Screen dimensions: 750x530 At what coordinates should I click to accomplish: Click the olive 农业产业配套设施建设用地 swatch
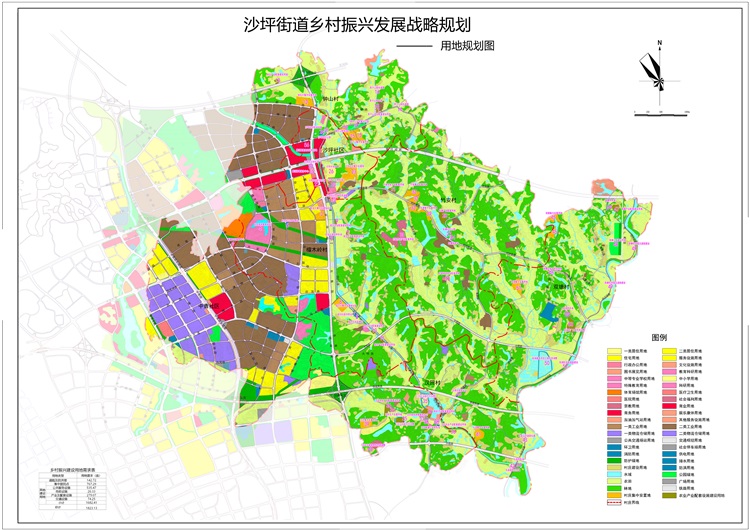(669, 496)
